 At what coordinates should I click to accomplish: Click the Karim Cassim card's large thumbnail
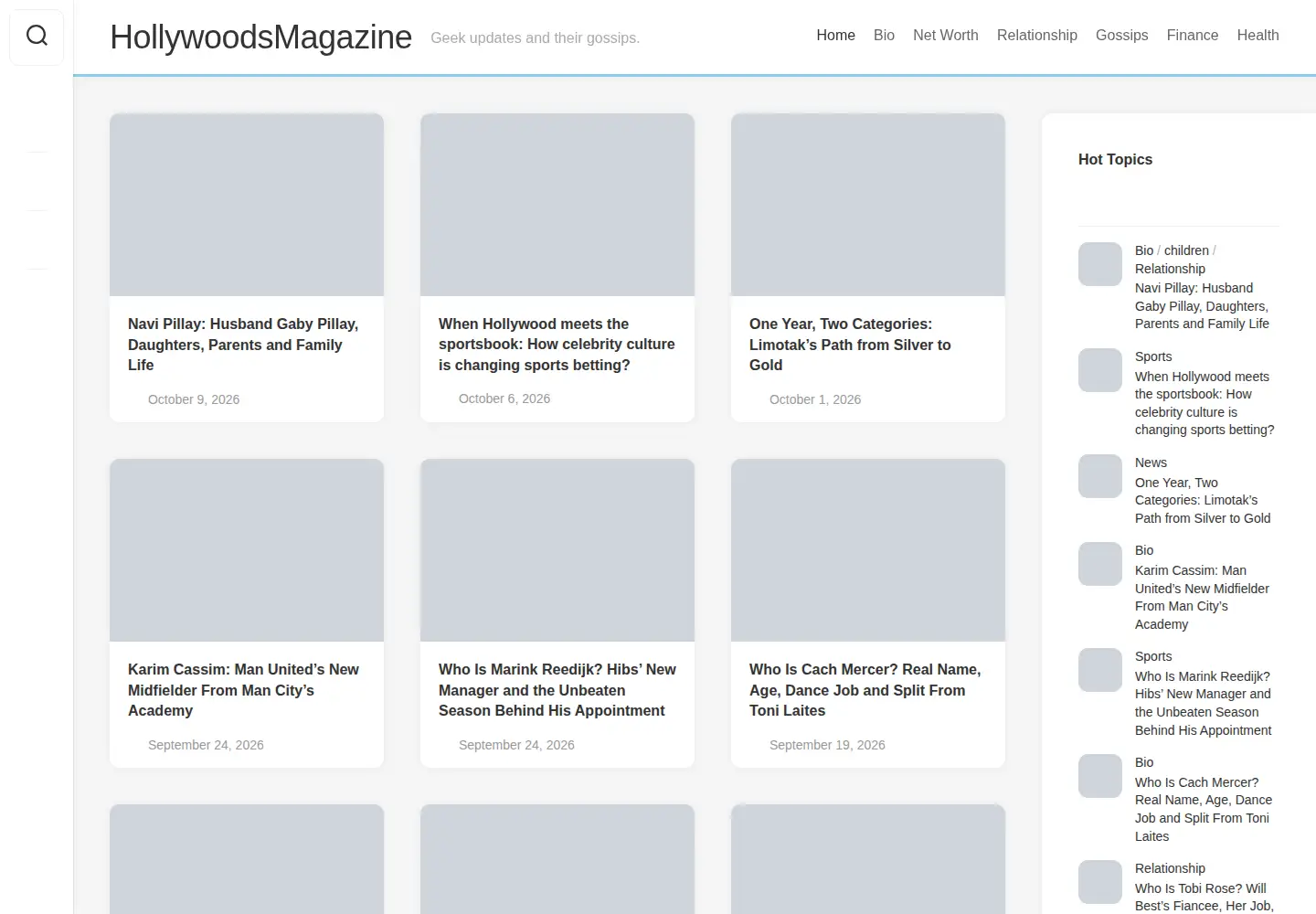click(247, 550)
